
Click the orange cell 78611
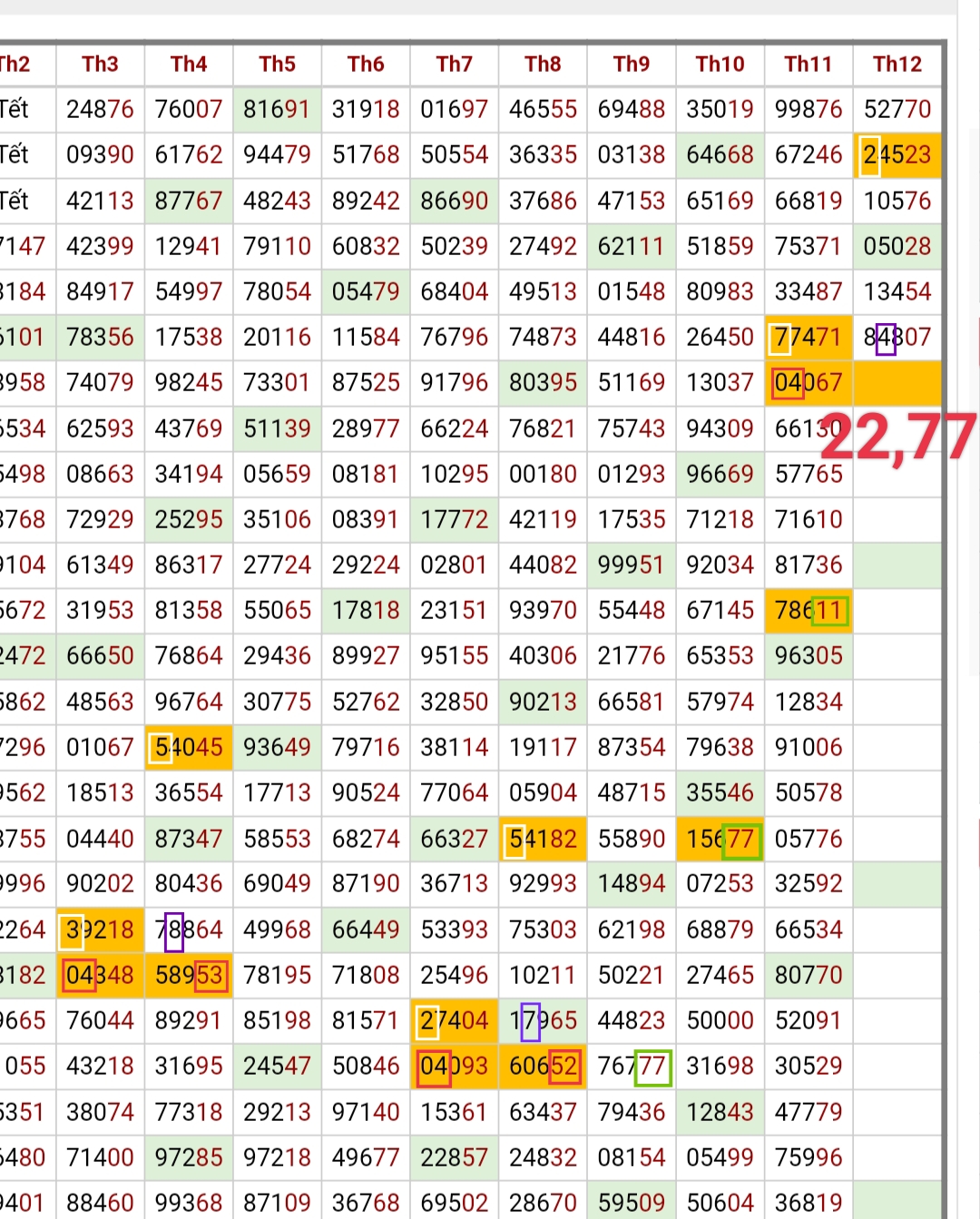[x=808, y=610]
